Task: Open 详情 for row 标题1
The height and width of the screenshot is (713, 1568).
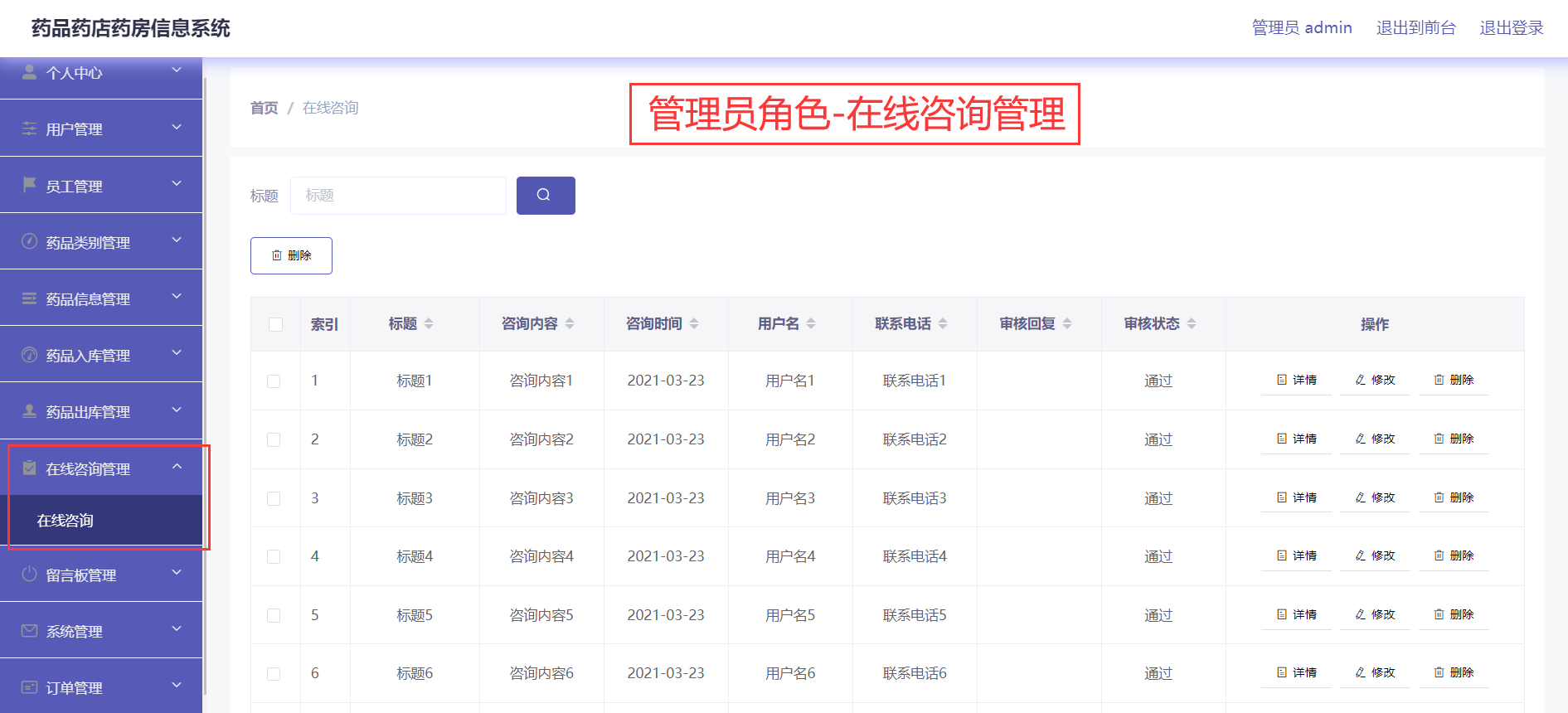Action: (x=1297, y=380)
